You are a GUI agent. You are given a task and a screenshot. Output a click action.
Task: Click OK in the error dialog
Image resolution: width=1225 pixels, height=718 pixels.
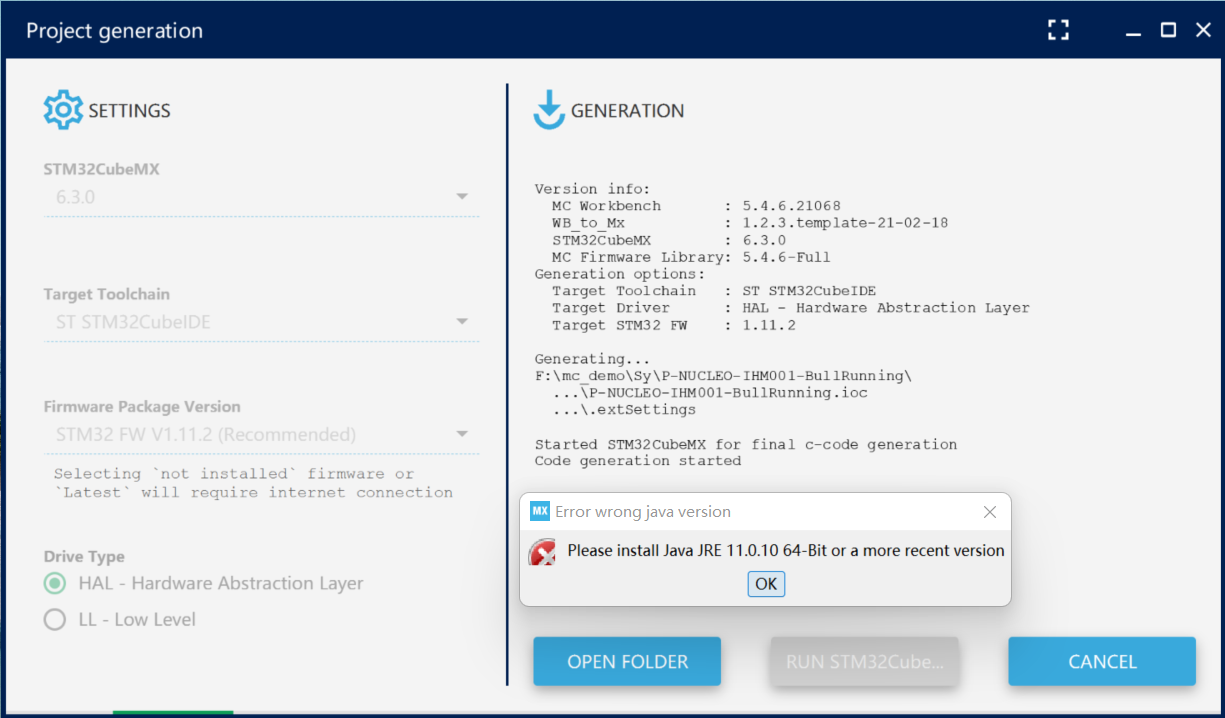tap(766, 584)
